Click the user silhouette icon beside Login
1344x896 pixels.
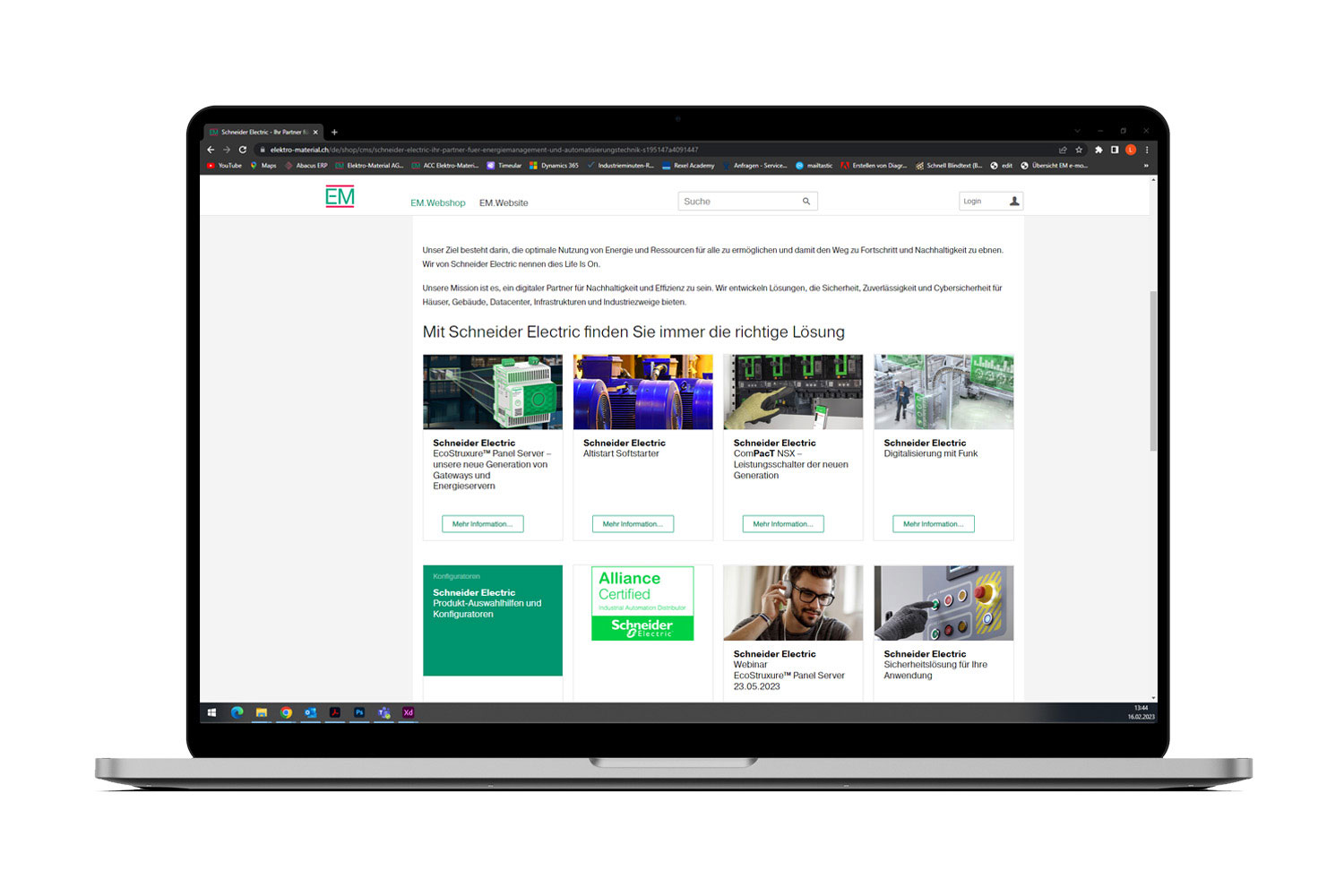pyautogui.click(x=1014, y=202)
